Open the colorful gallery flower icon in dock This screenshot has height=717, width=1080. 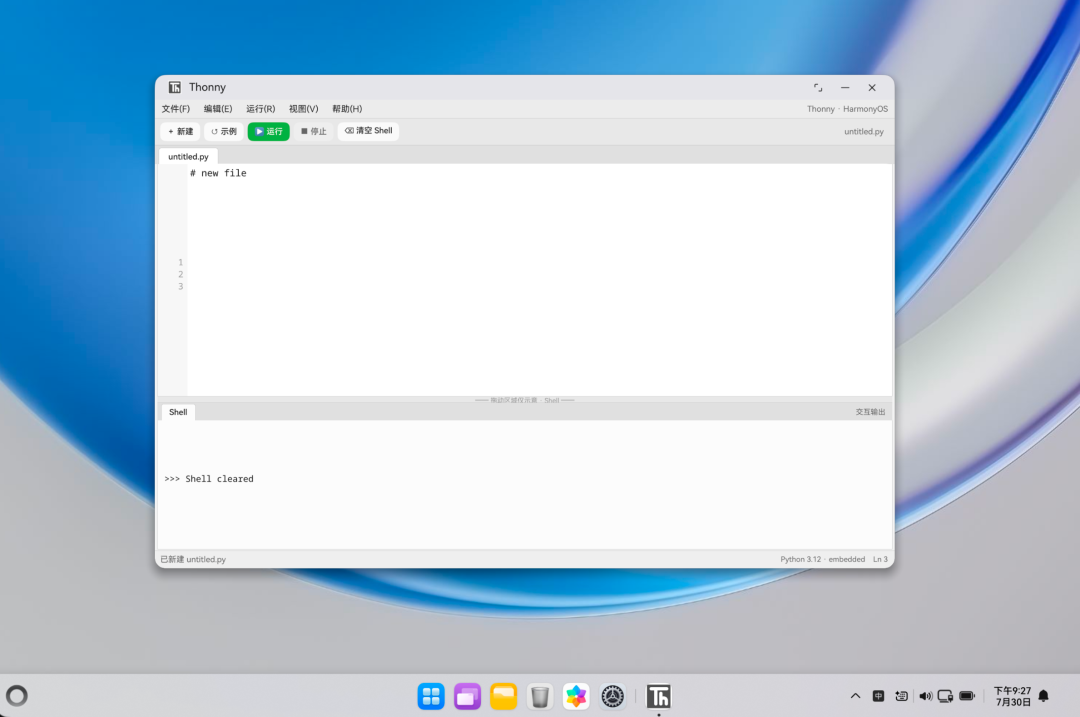[x=576, y=696]
